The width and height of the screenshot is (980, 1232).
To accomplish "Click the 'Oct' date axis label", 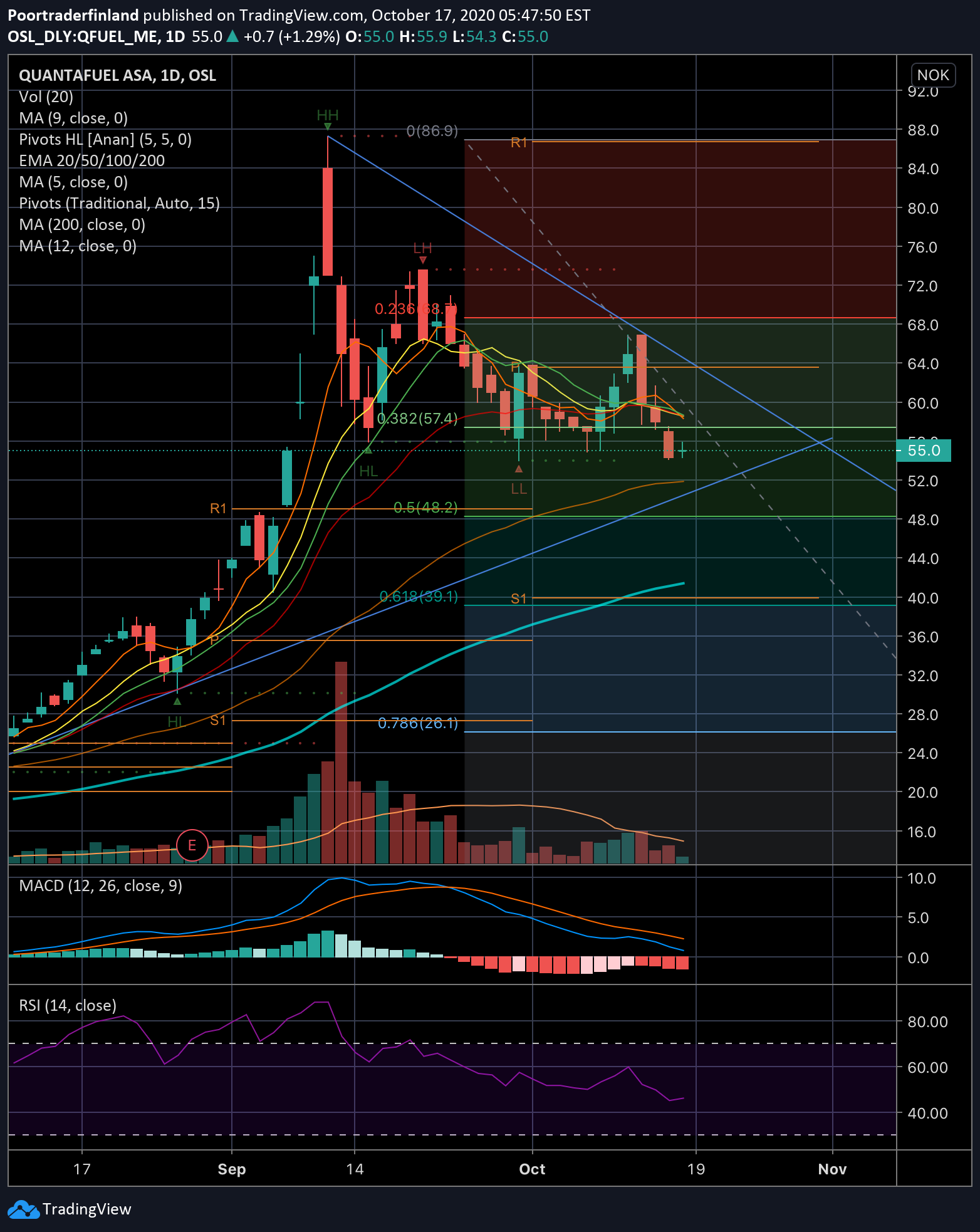I will (x=533, y=1169).
